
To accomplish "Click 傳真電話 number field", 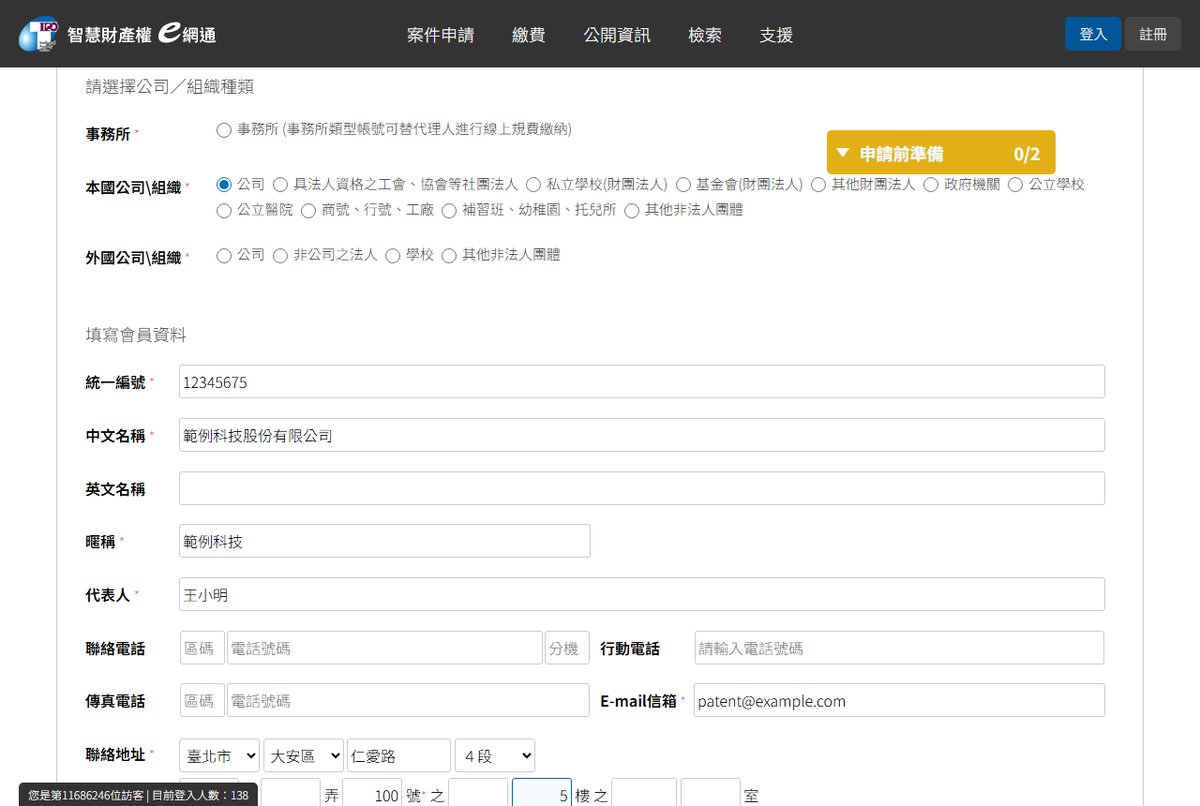I will 408,701.
